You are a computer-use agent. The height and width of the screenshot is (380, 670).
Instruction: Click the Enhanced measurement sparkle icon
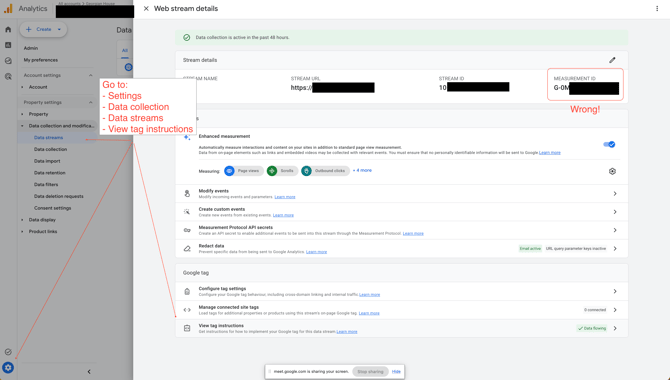coord(187,137)
